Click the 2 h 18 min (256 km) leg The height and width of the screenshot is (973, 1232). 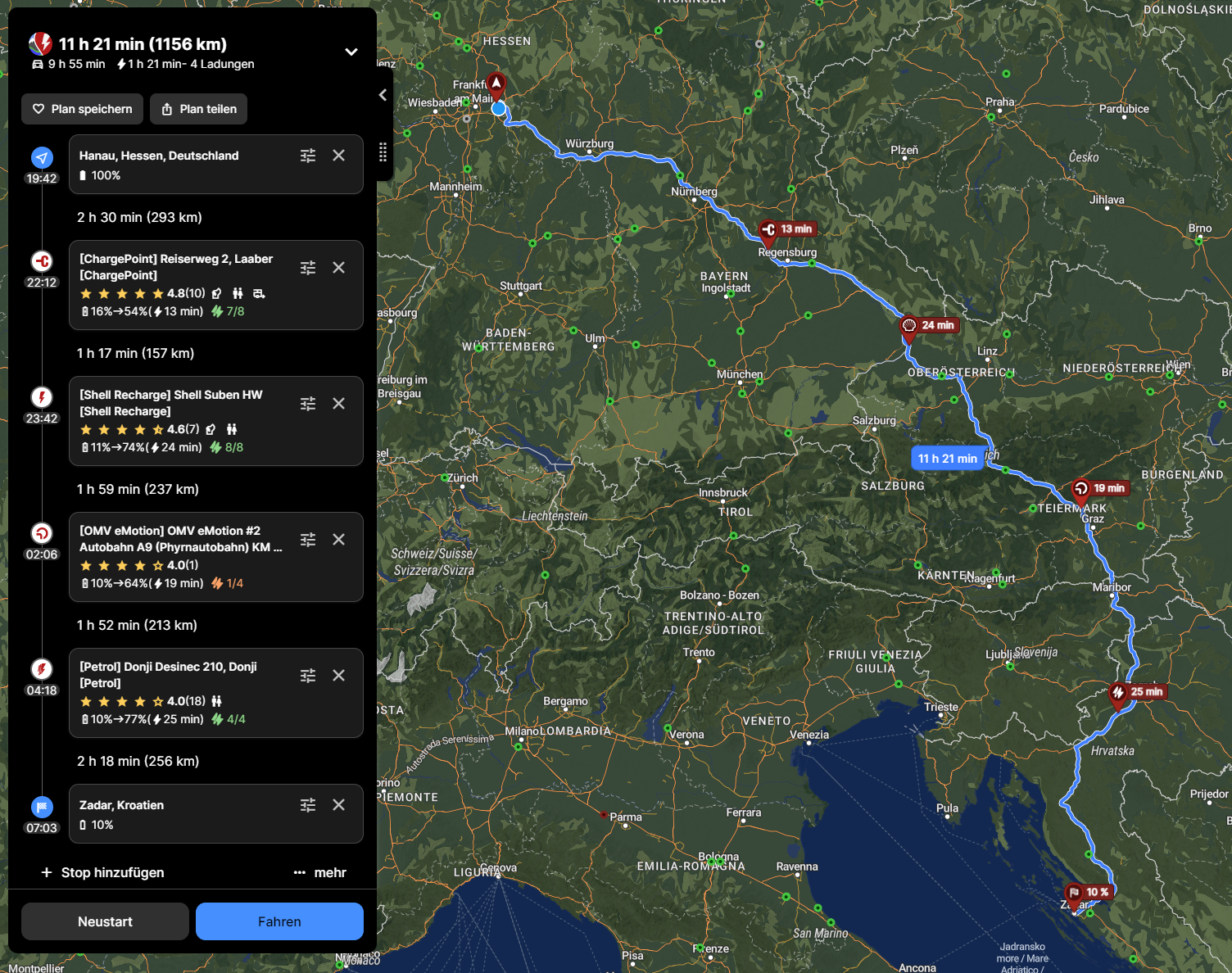138,761
